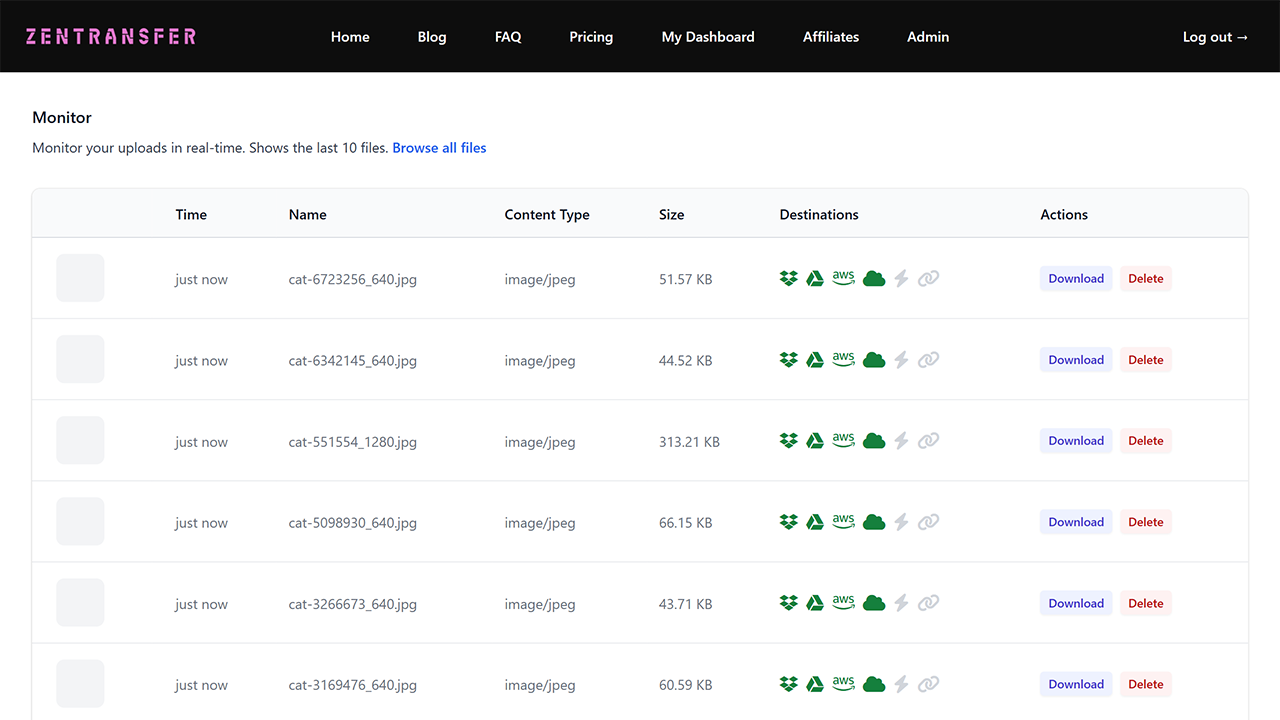Click Dropbox icon for cat-5098930_640.jpg

coord(789,522)
